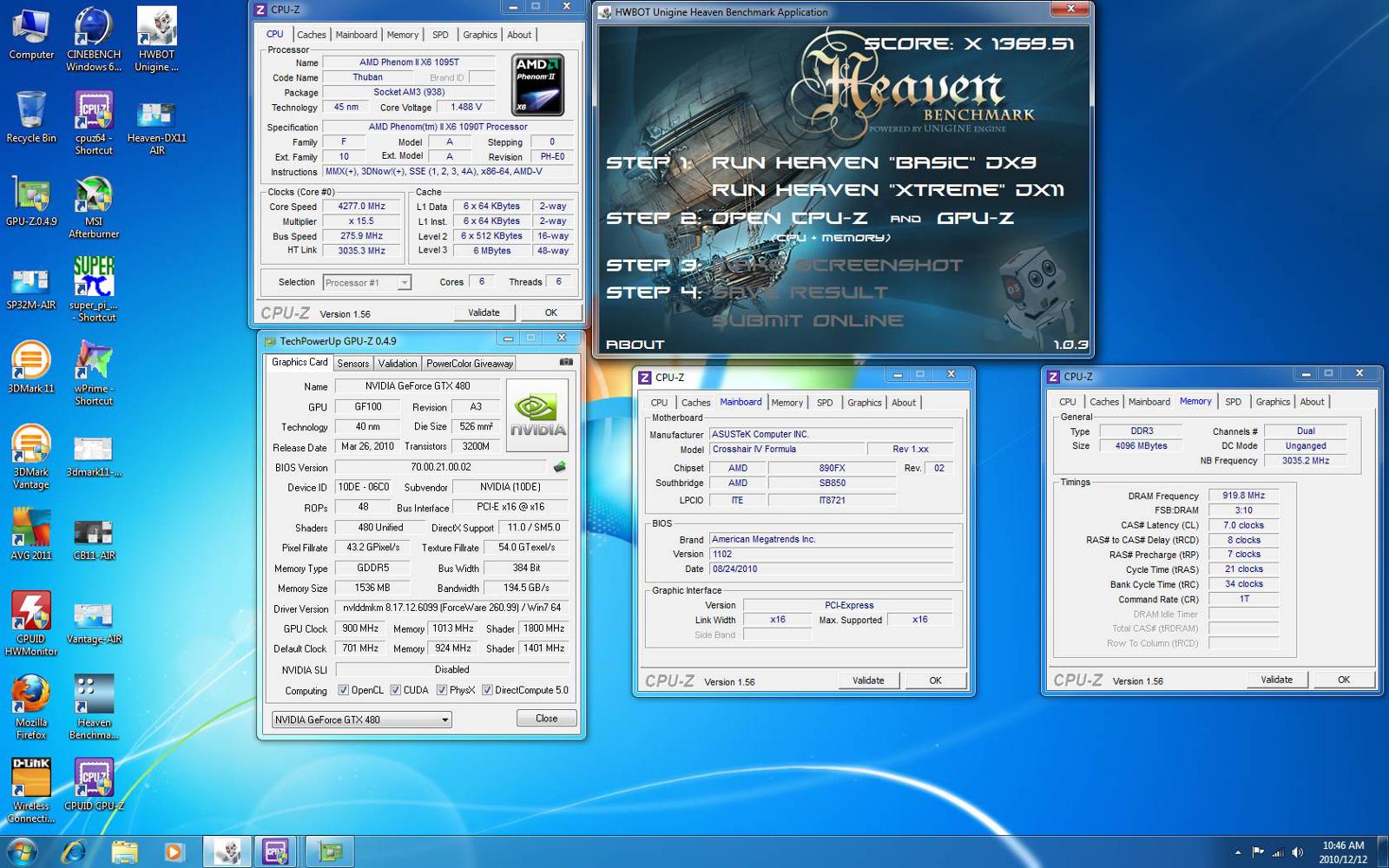The width and height of the screenshot is (1389, 868).
Task: Open CINEBENCH Windows 64 desktop shortcut
Action: [94, 39]
